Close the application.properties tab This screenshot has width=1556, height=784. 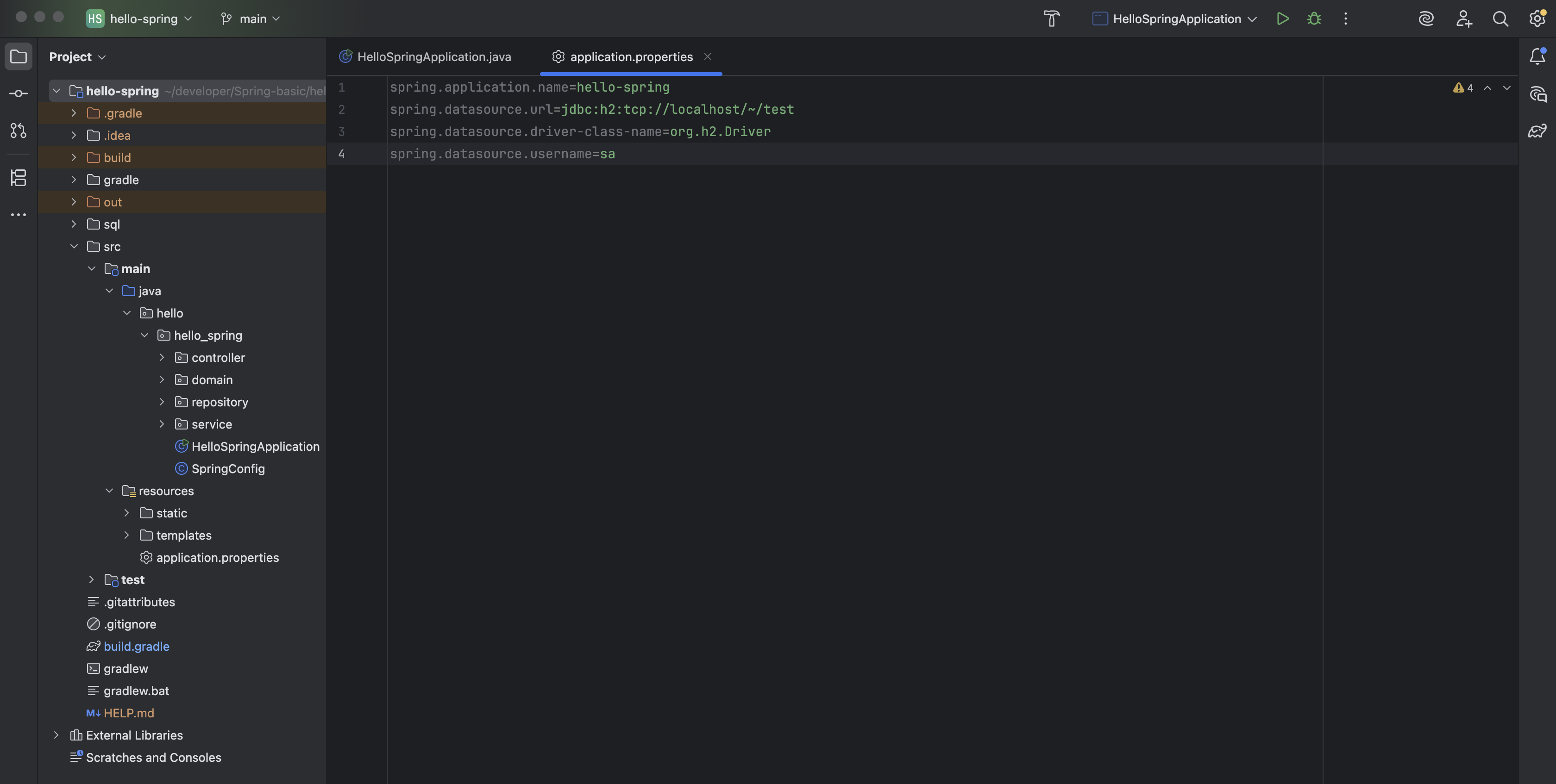(707, 57)
